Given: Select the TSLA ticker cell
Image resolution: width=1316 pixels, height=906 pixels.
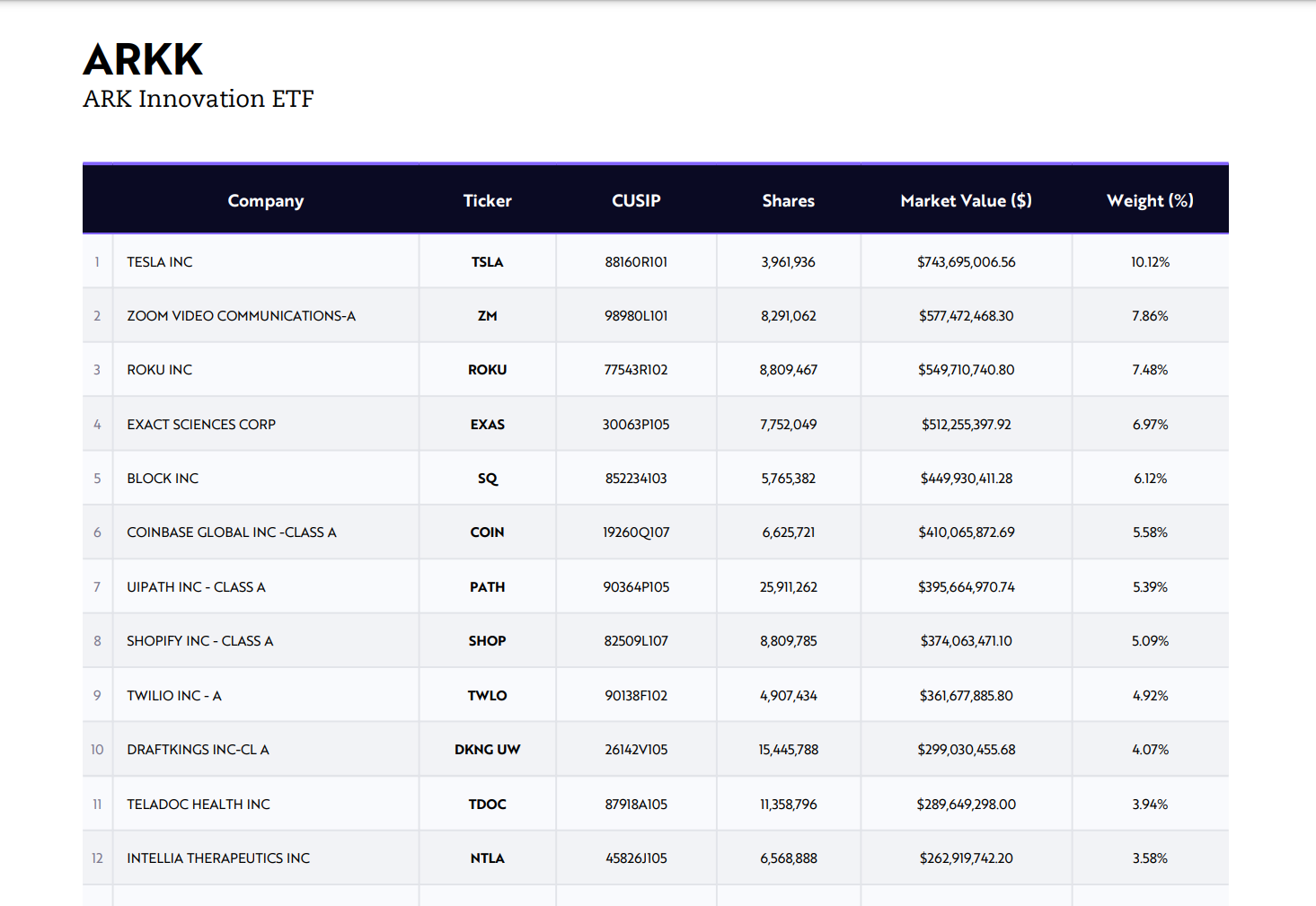Looking at the screenshot, I should pos(488,262).
